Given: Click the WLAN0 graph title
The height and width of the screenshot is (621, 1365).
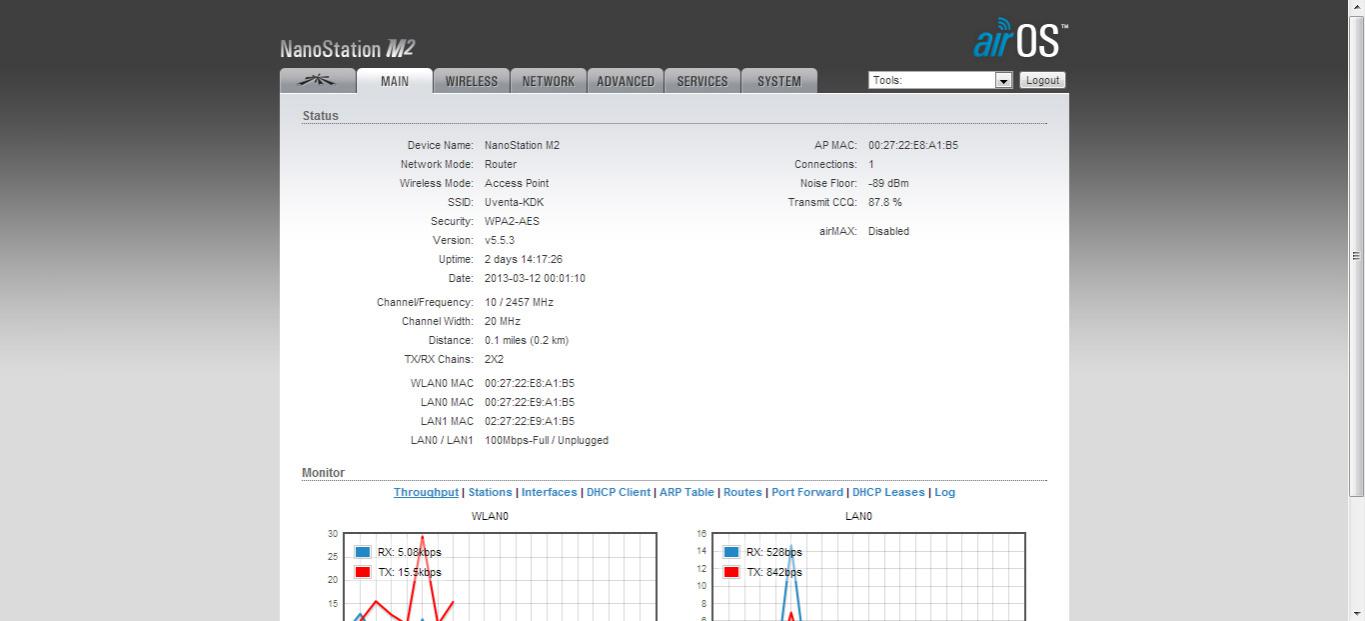Looking at the screenshot, I should (x=490, y=516).
